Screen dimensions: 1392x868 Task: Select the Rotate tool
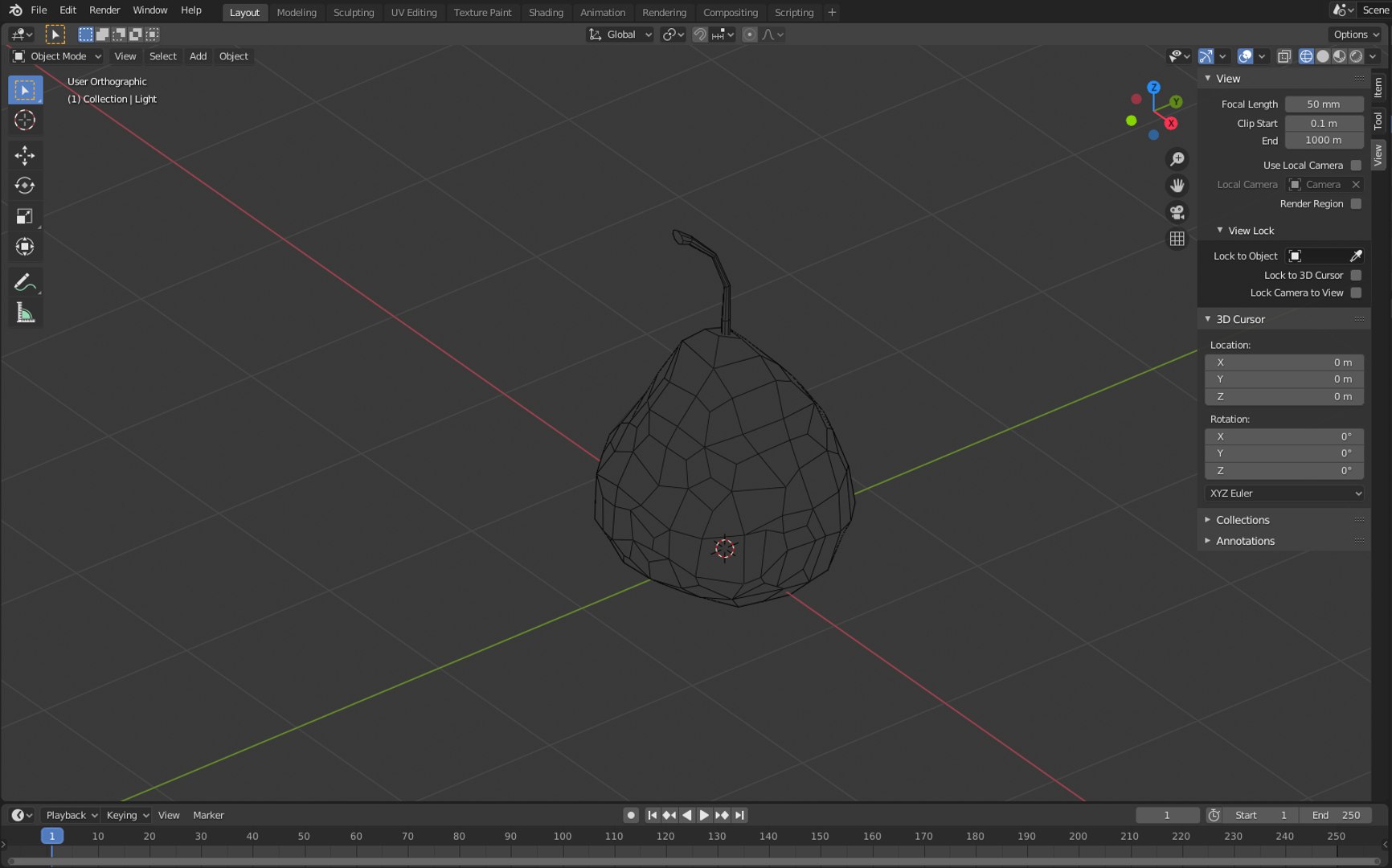tap(25, 186)
